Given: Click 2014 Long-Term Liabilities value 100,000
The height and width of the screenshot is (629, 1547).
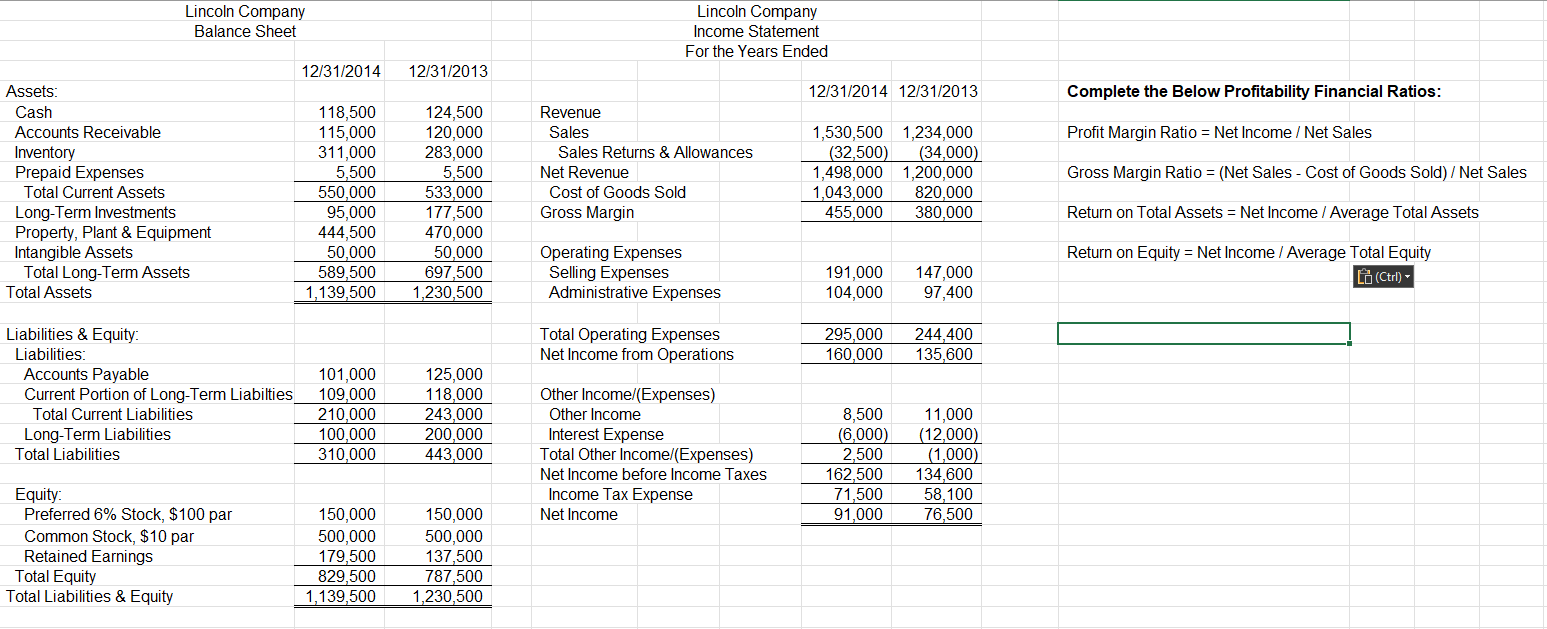Looking at the screenshot, I should pyautogui.click(x=346, y=434).
